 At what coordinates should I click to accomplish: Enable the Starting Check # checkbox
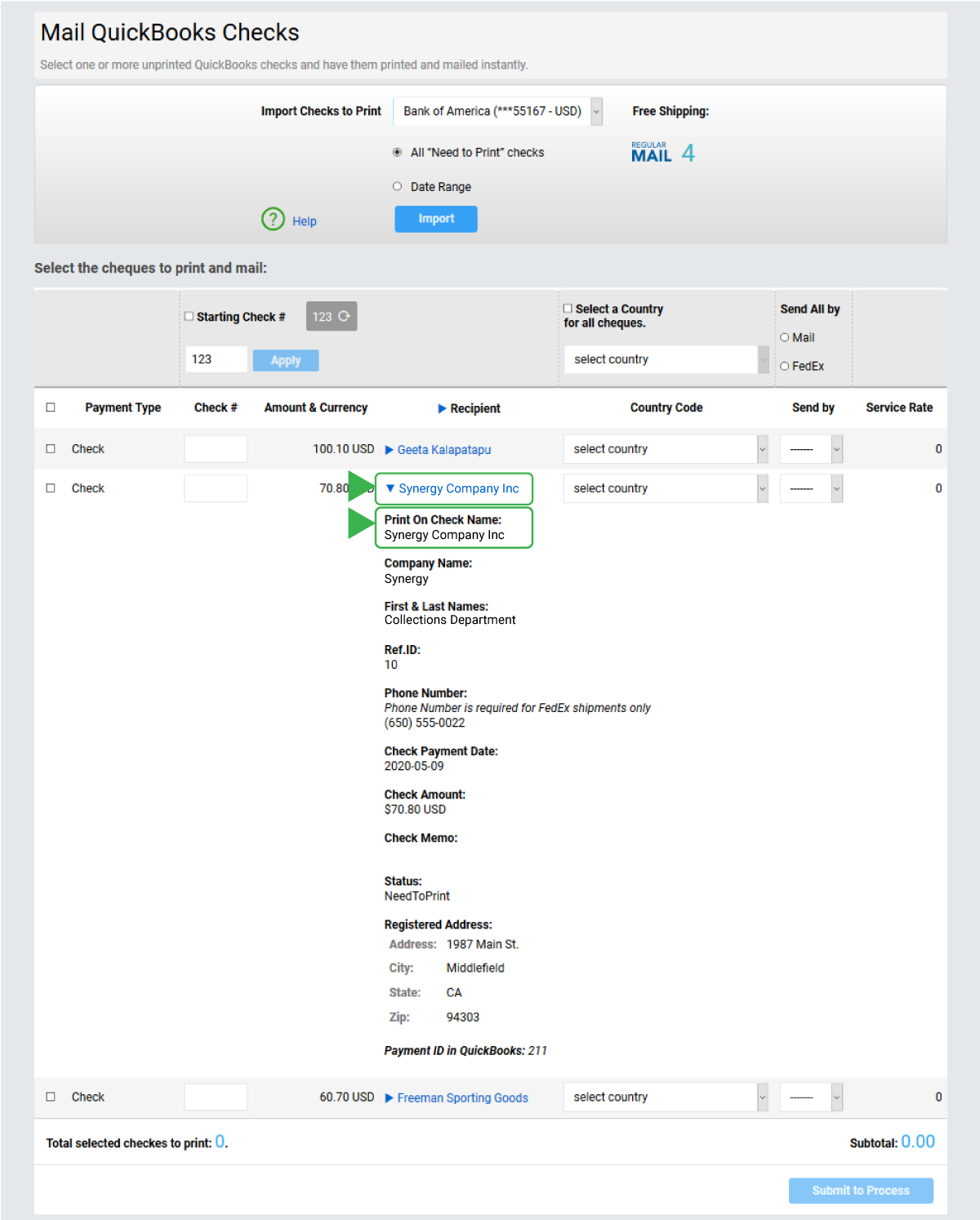(189, 316)
